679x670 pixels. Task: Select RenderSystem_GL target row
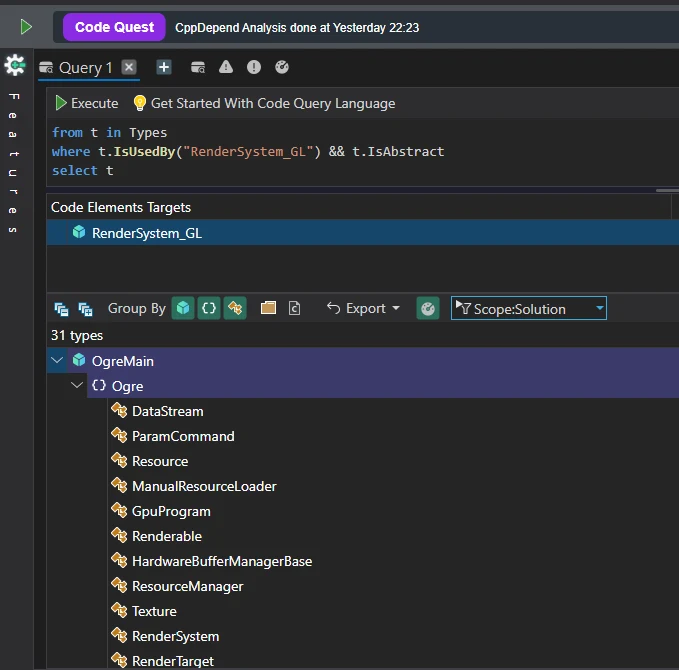point(362,233)
